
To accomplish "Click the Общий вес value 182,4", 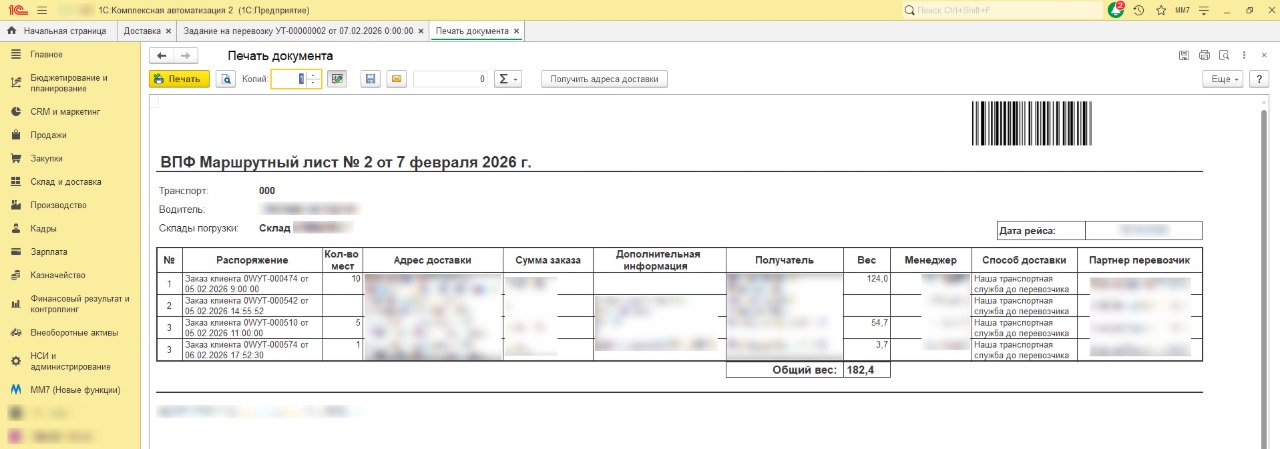I will (x=866, y=370).
